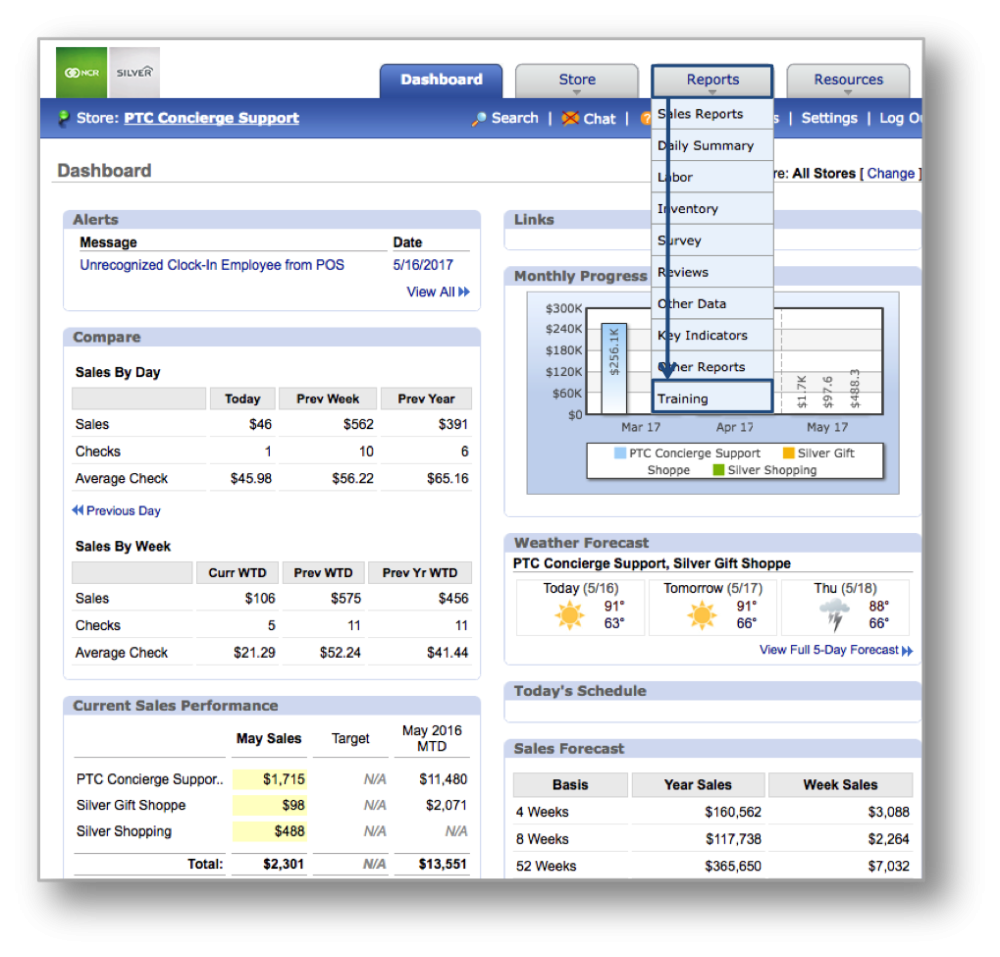The image size is (1000, 957).
Task: Click the Today's Schedule panel header
Action: pyautogui.click(x=712, y=691)
